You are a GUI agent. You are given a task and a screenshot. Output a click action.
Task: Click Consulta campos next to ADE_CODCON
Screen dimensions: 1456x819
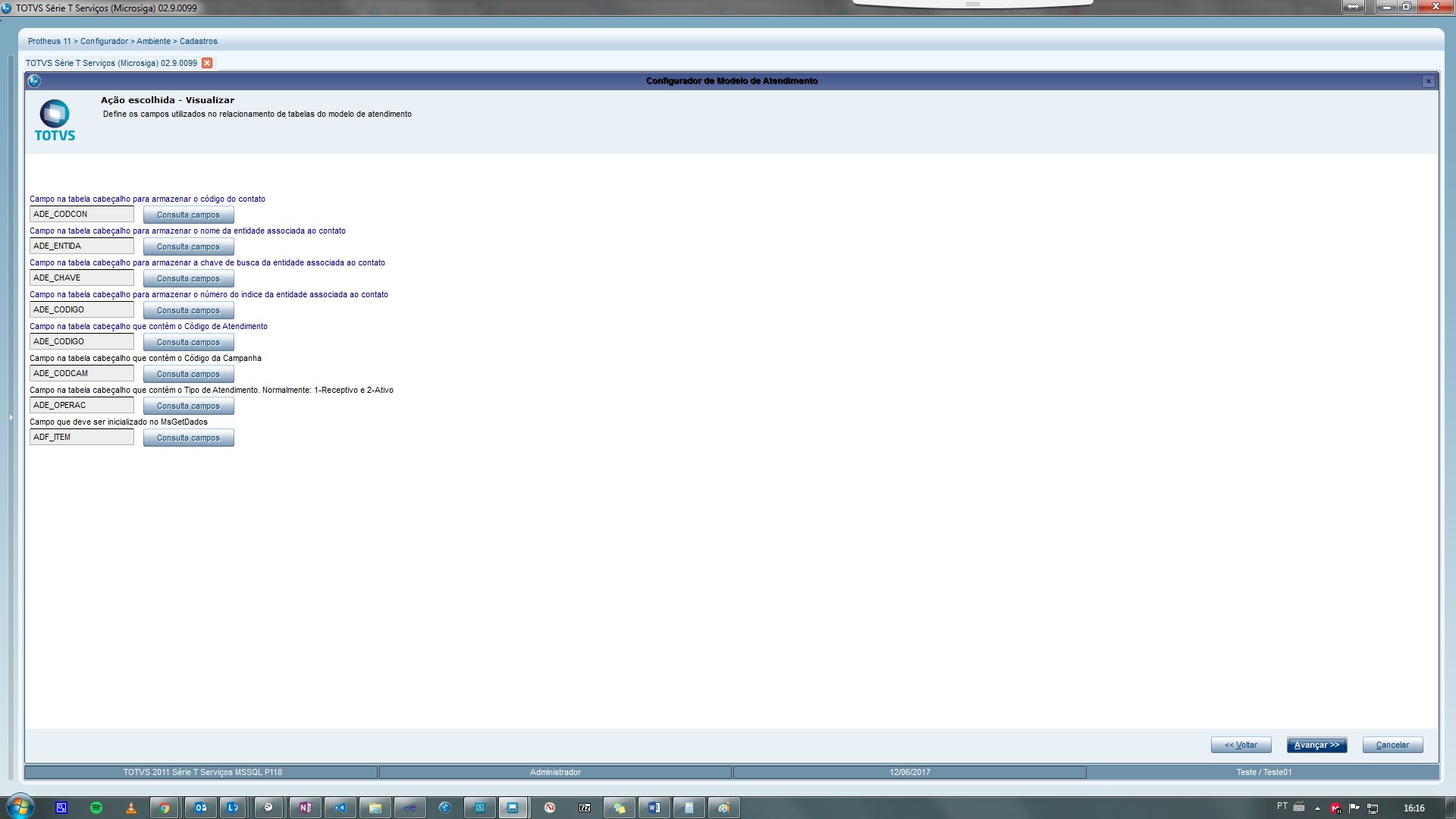[188, 215]
